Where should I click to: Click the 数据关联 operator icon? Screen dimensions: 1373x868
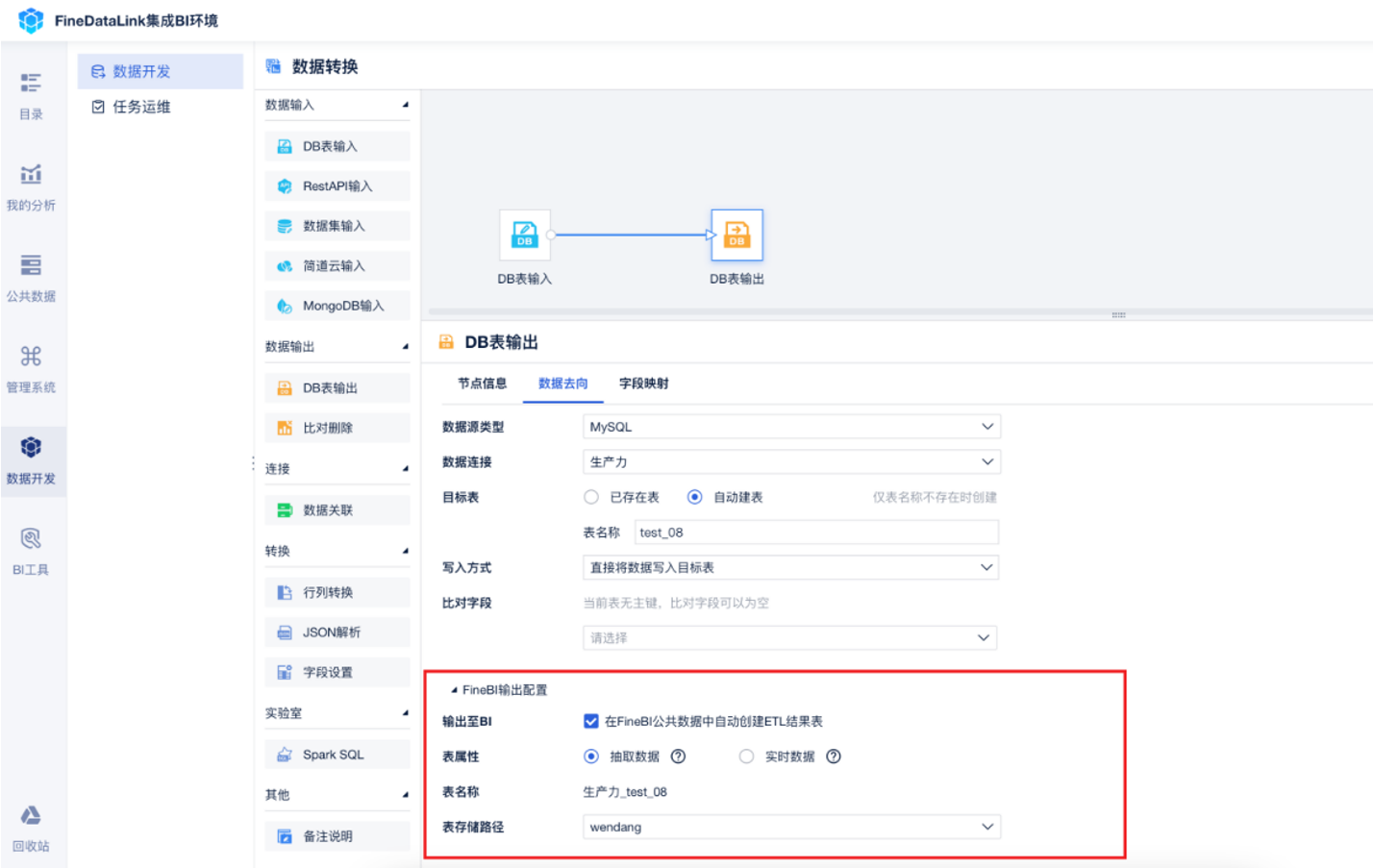click(285, 510)
